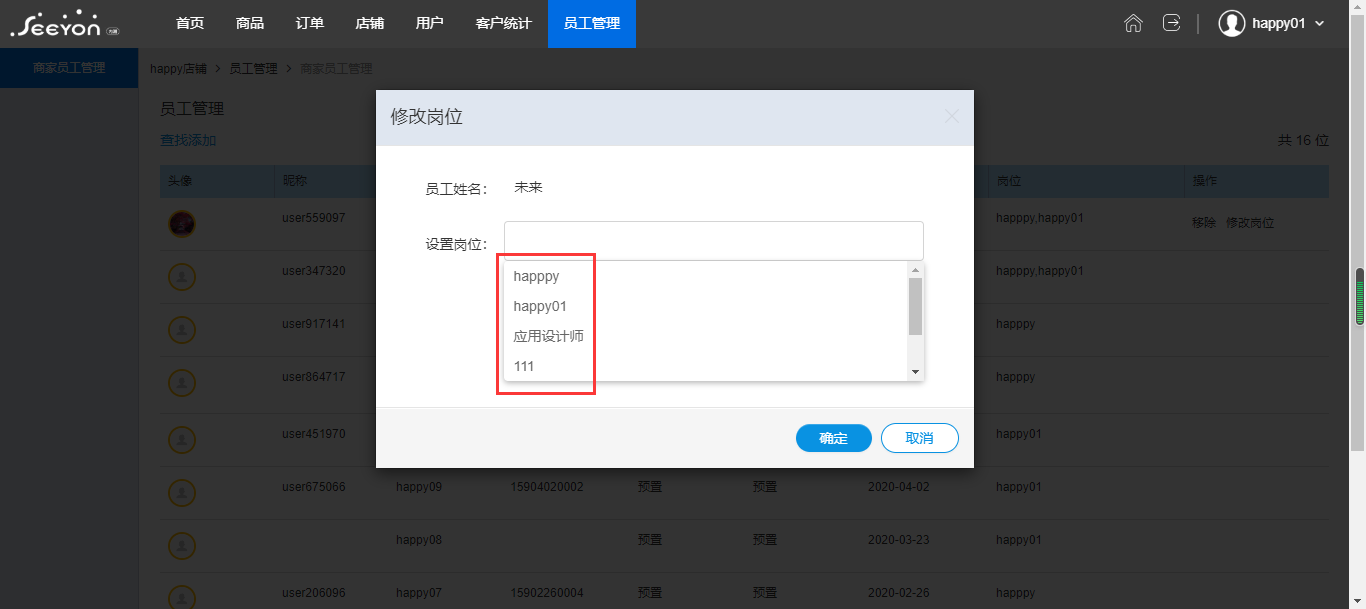Screen dimensions: 1366x609
Task: Click the user559097 nickname cell
Action: [x=314, y=217]
